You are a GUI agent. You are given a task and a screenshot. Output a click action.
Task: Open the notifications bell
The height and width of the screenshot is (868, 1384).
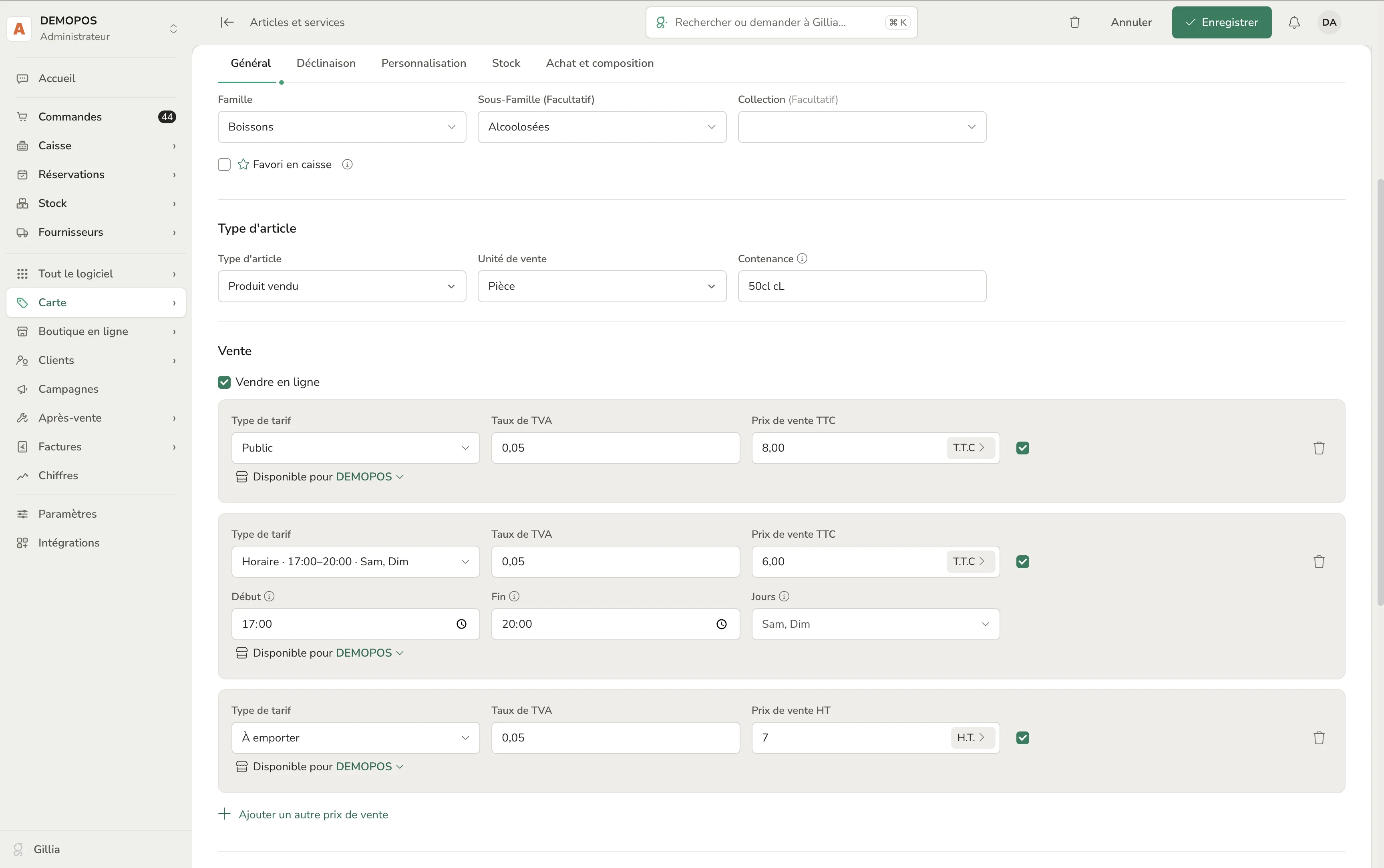1294,22
